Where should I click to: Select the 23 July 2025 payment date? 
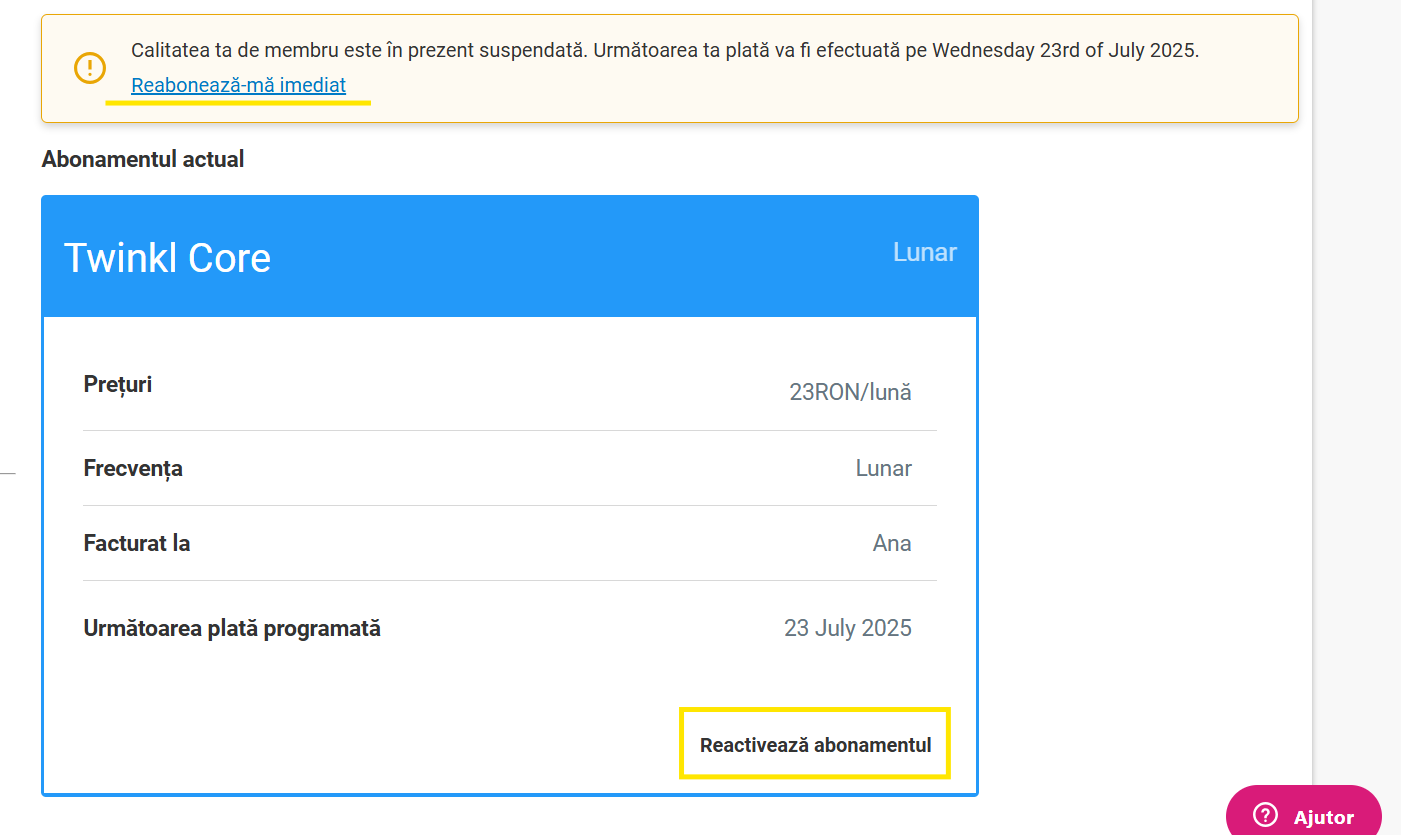[x=848, y=628]
